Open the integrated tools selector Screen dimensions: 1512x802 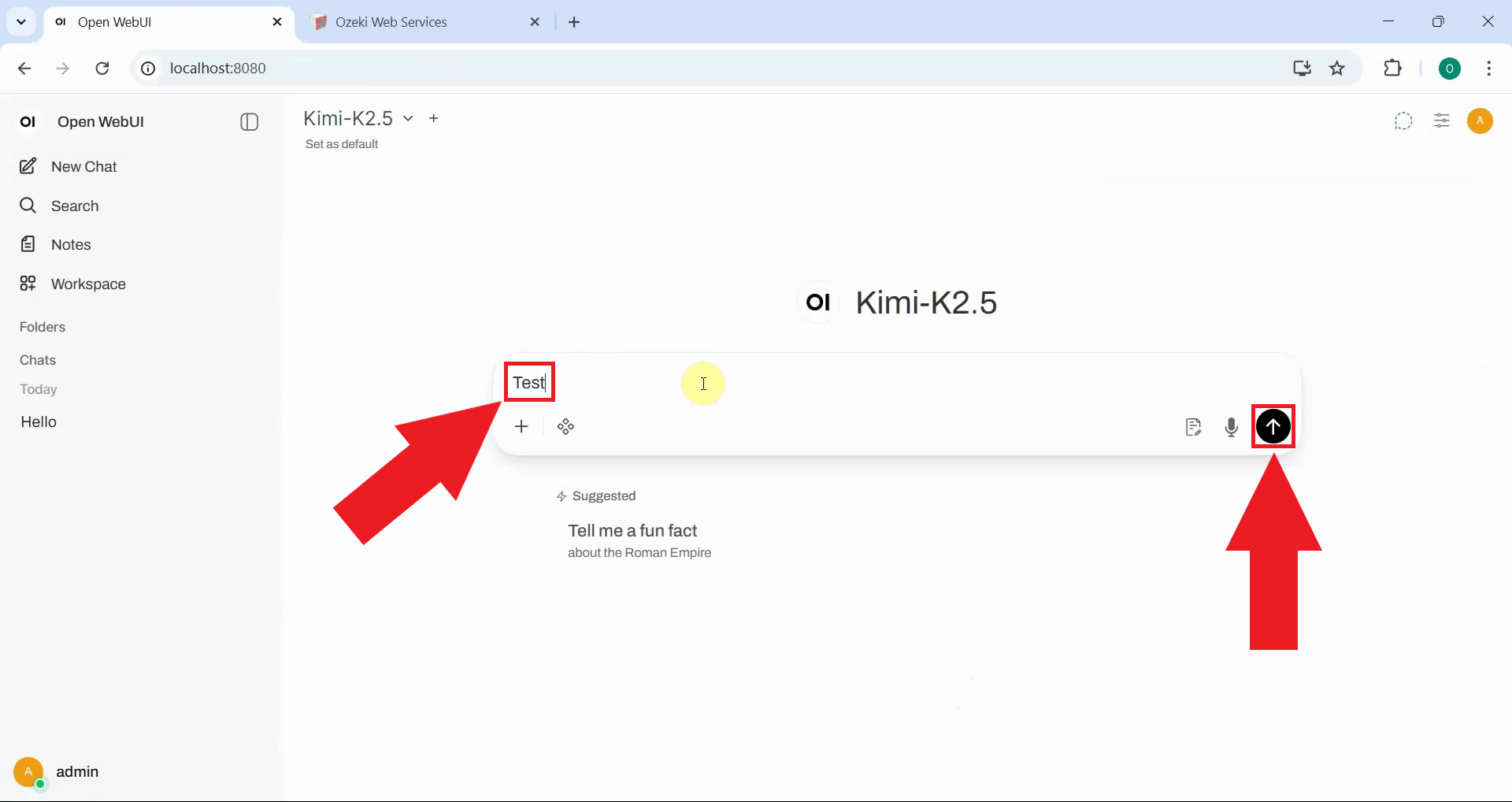click(x=566, y=426)
